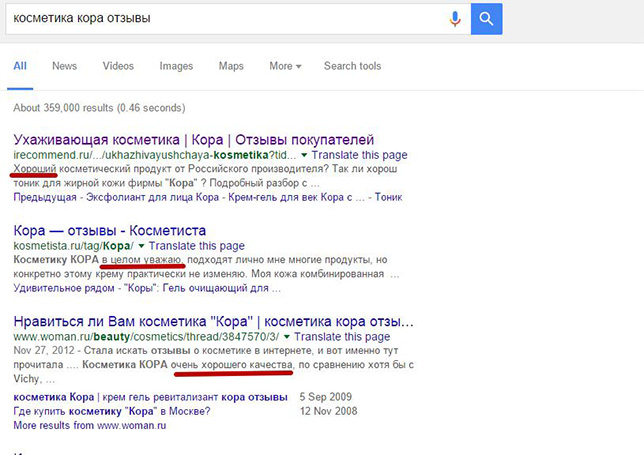The image size is (644, 455).
Task: Open the Images tab
Action: tap(176, 66)
